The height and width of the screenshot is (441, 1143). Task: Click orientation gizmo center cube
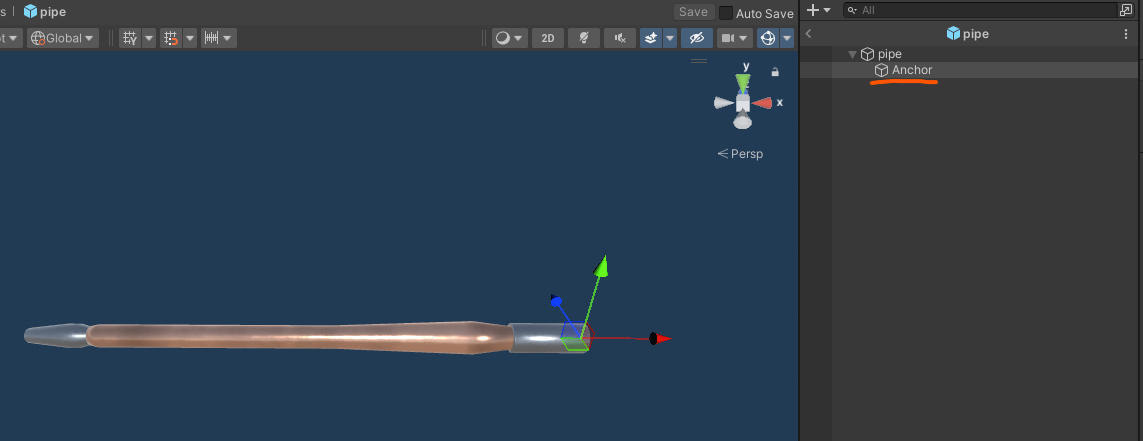[742, 104]
